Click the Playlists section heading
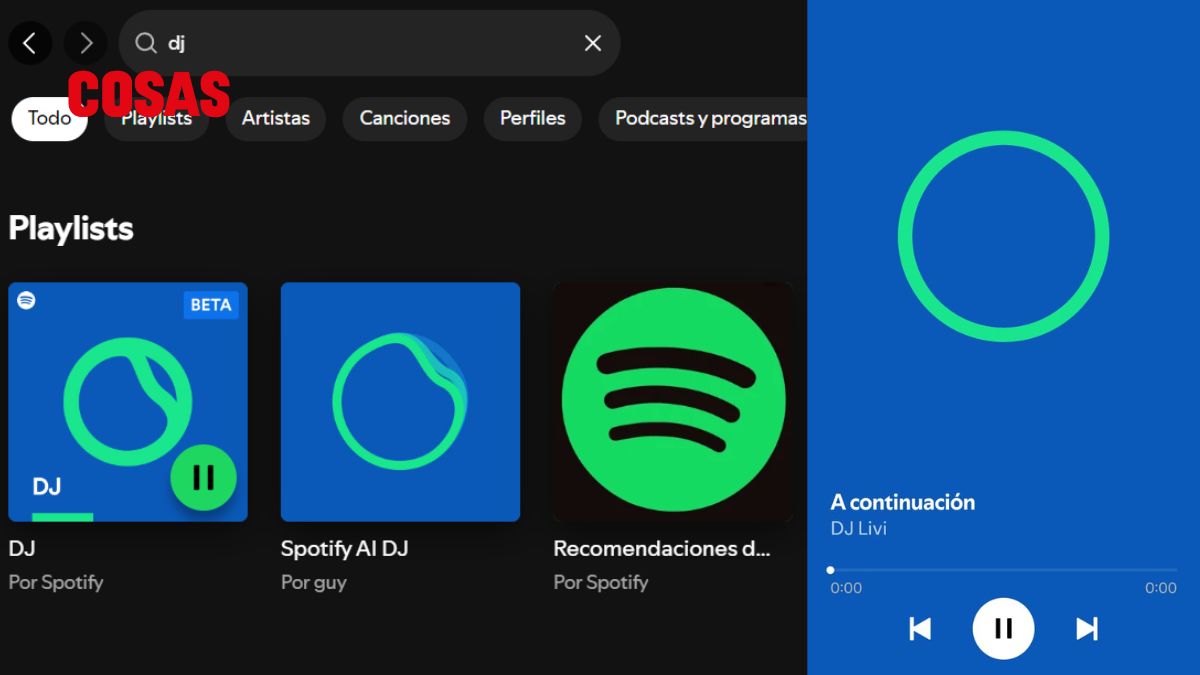1200x675 pixels. (71, 229)
